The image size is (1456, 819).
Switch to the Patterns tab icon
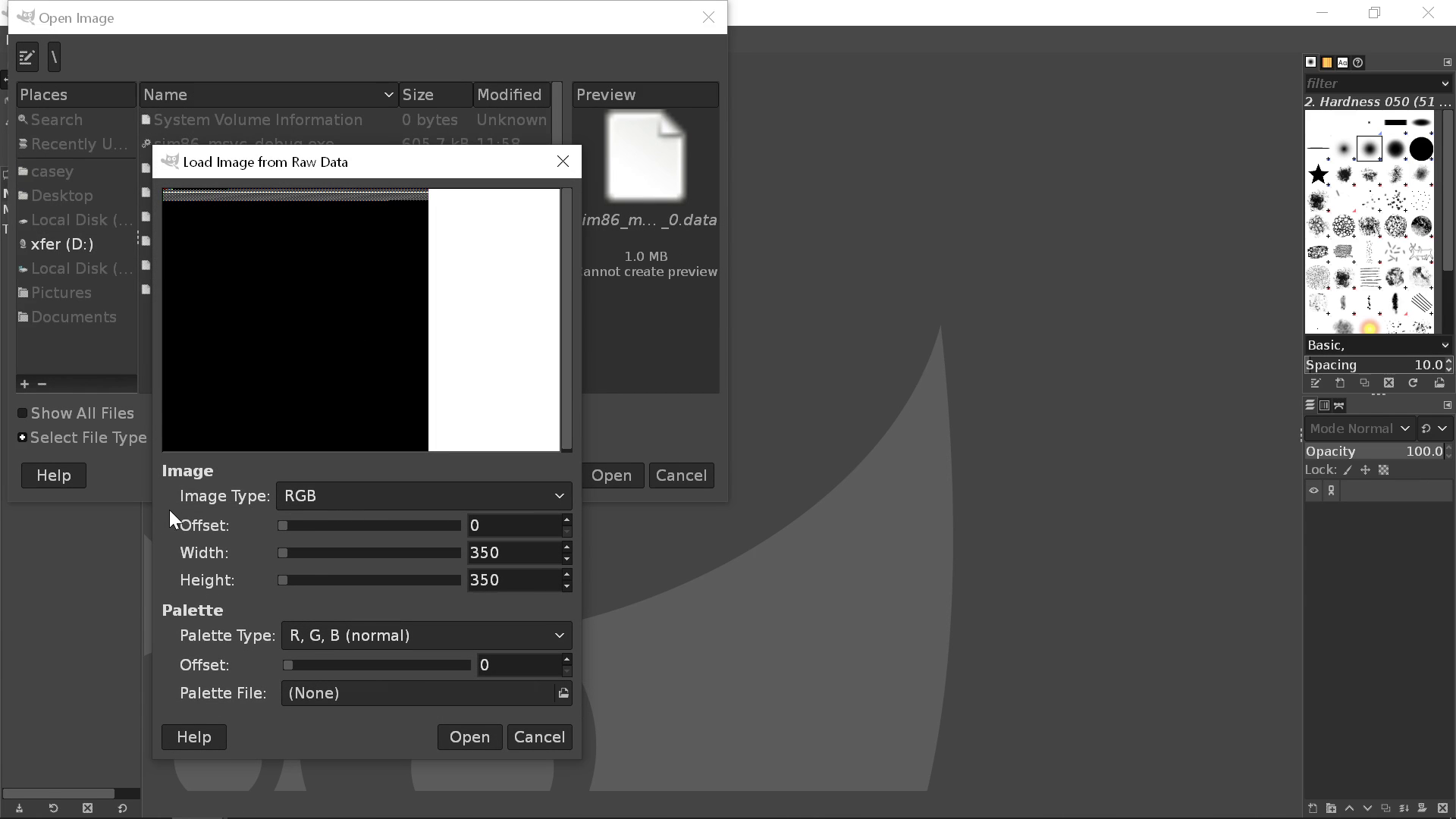point(1327,62)
